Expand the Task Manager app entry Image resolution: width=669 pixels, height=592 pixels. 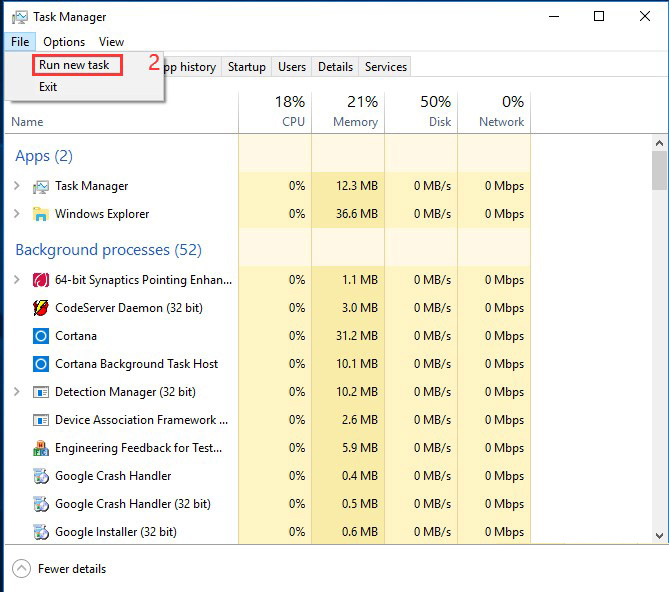pyautogui.click(x=17, y=186)
